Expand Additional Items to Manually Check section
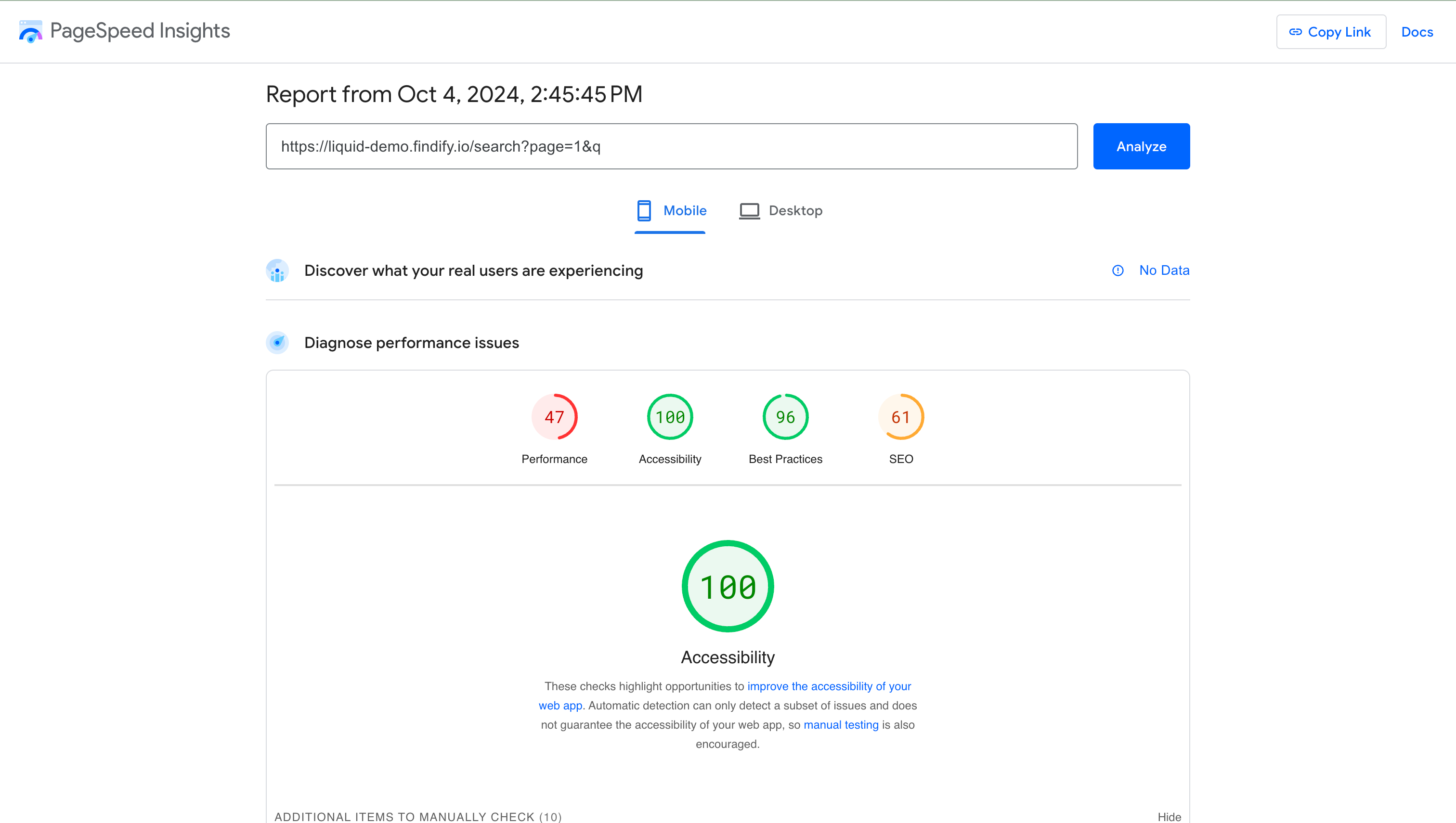1456x823 pixels. coord(418,816)
